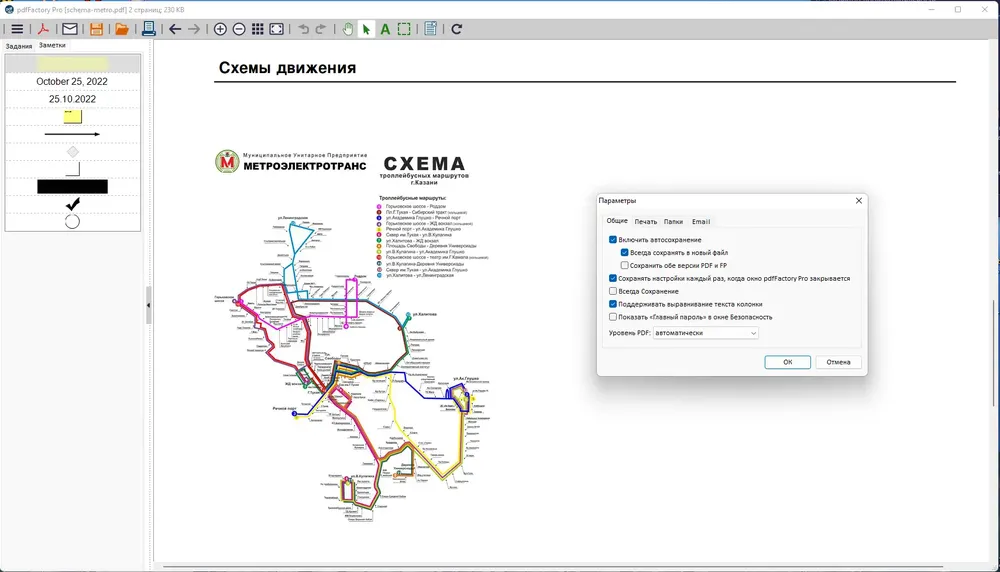Pick the diamond shape annotation

coord(73,152)
